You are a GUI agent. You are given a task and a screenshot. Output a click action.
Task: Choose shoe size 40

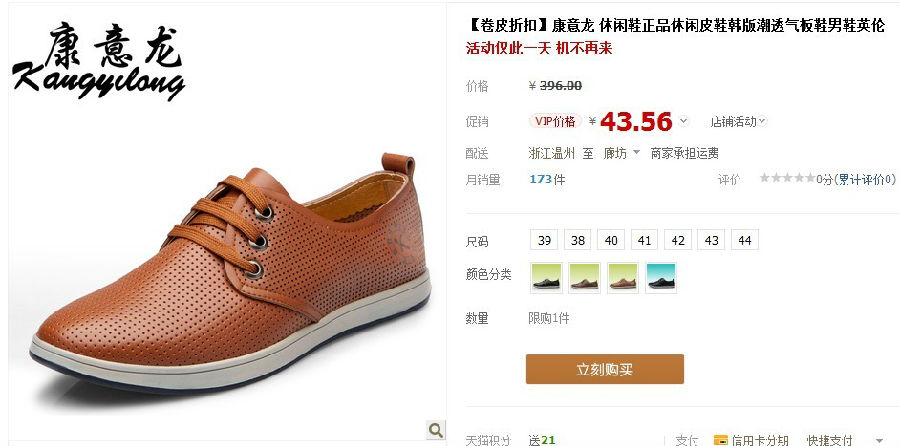(x=611, y=240)
